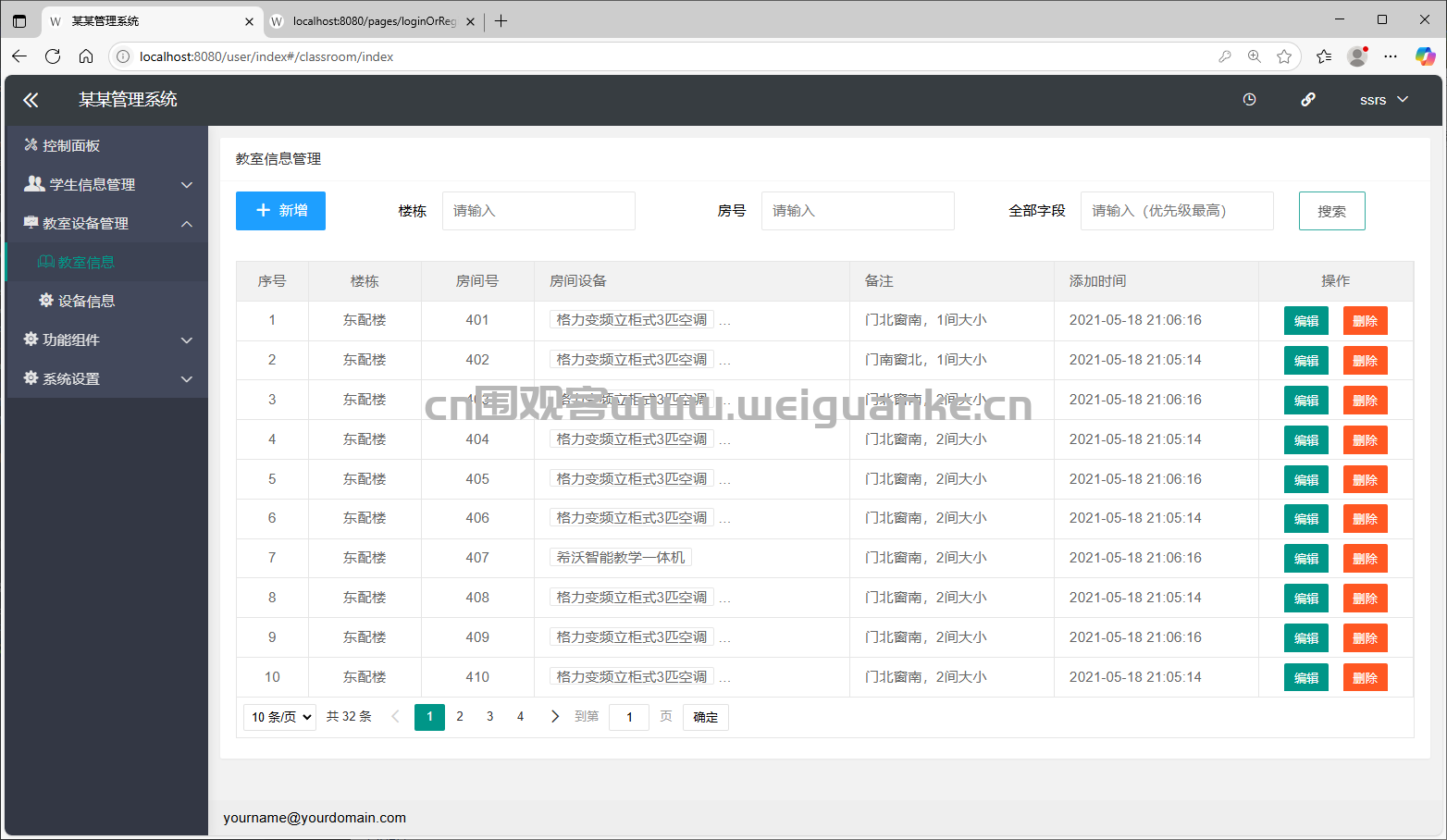Go to previous page arrow

click(395, 717)
